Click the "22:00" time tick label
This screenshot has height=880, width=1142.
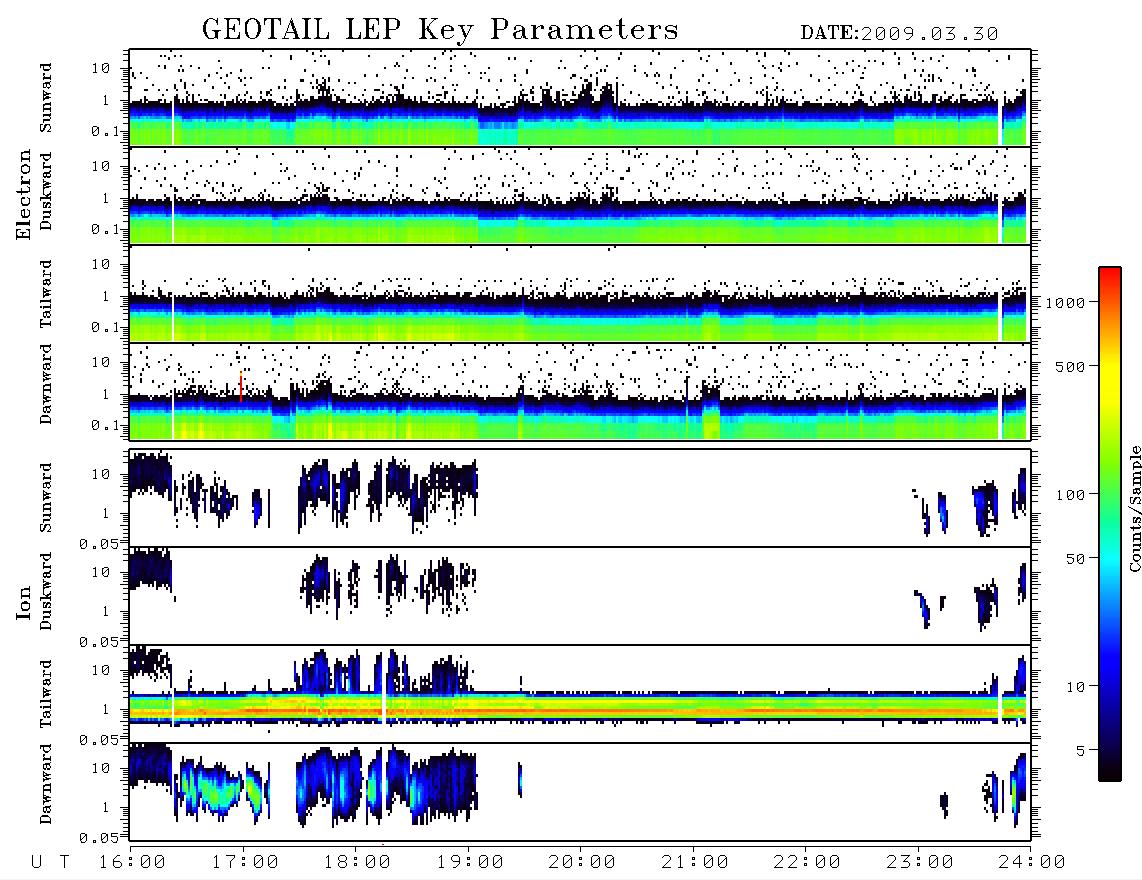coord(807,862)
